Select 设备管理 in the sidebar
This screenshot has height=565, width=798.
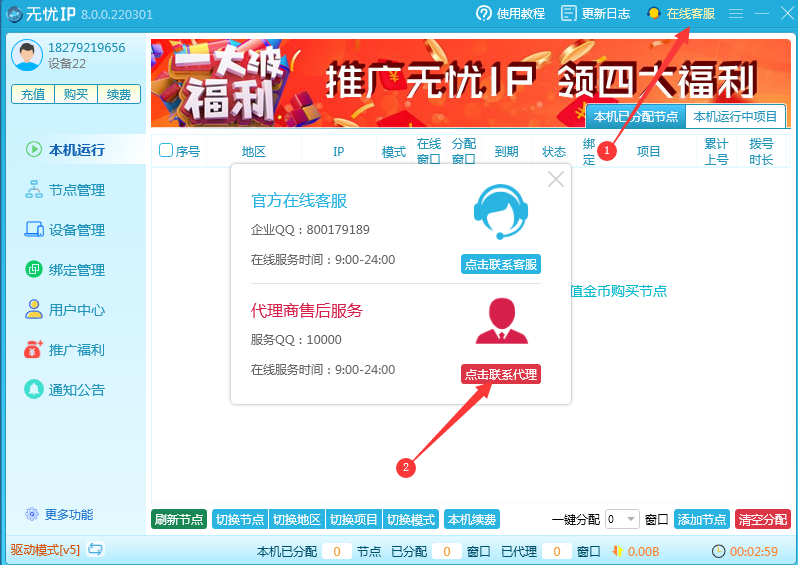[x=76, y=230]
